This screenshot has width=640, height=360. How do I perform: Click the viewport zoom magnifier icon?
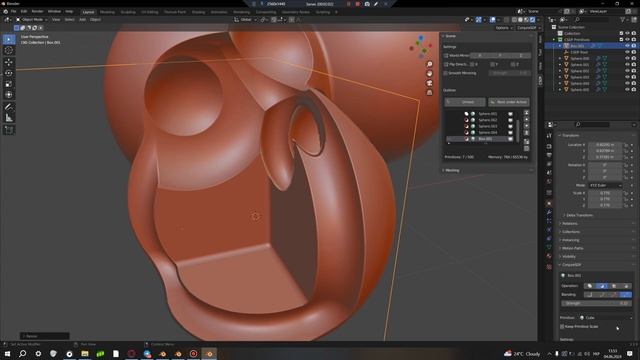point(429,64)
